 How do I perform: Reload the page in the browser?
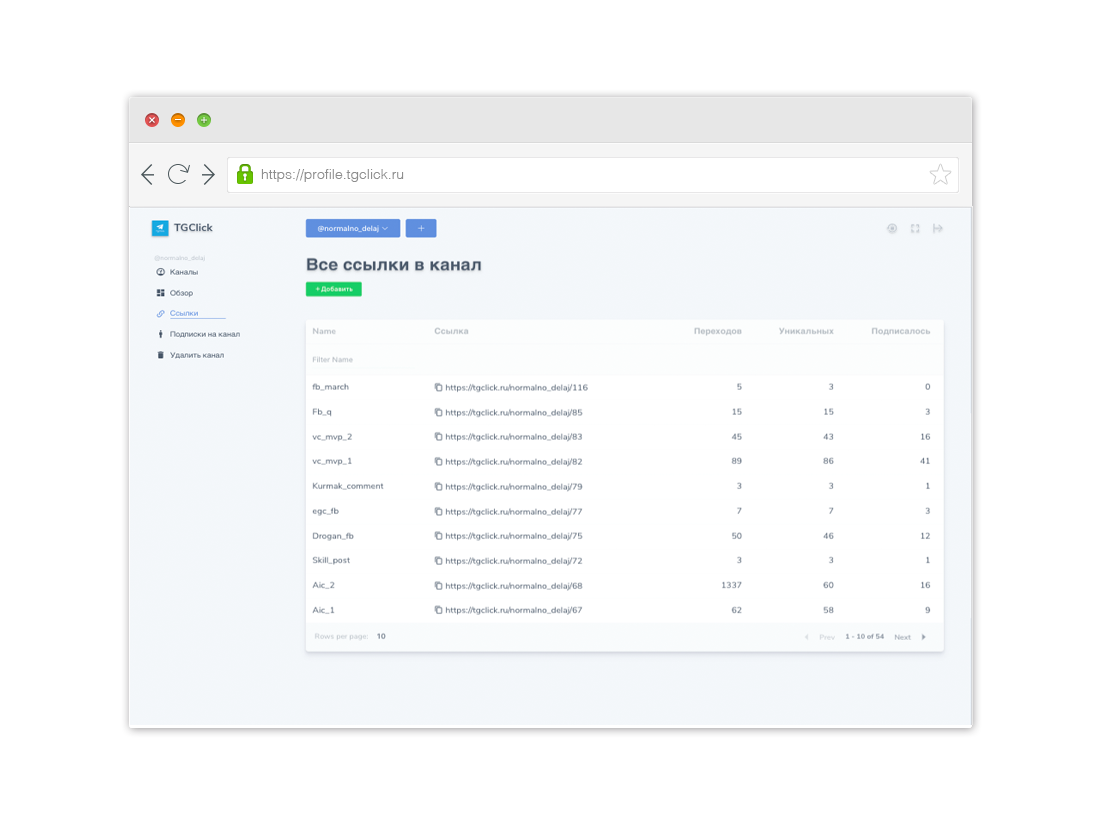[x=178, y=175]
